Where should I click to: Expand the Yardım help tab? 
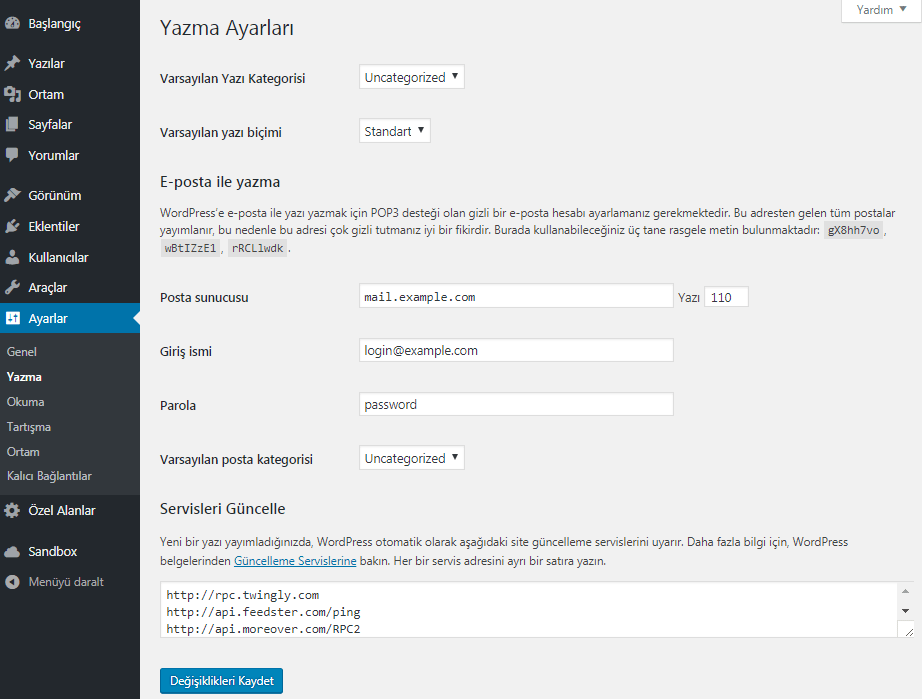(x=880, y=10)
